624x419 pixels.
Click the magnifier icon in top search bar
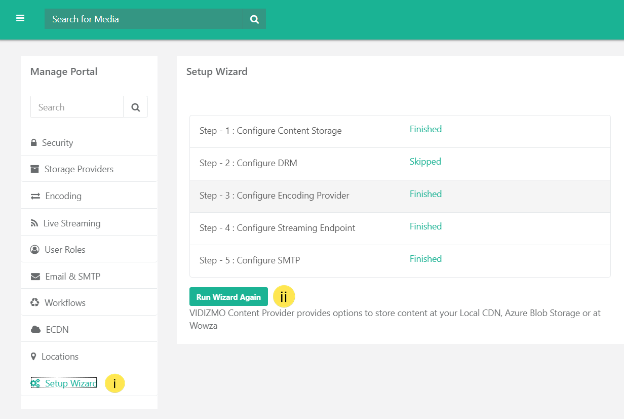(x=255, y=19)
